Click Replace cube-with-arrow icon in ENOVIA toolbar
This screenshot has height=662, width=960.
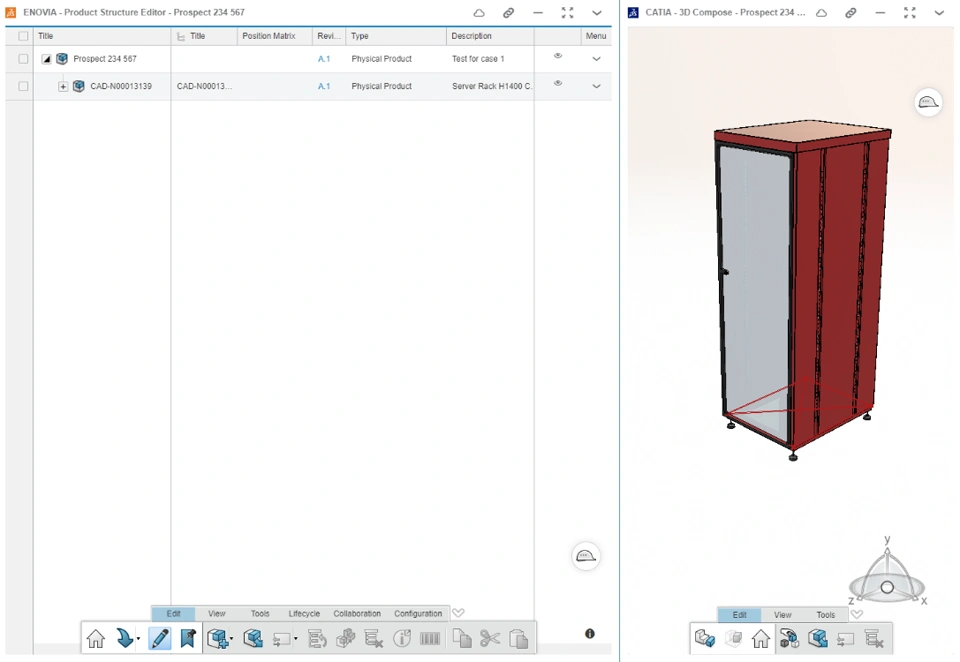253,639
